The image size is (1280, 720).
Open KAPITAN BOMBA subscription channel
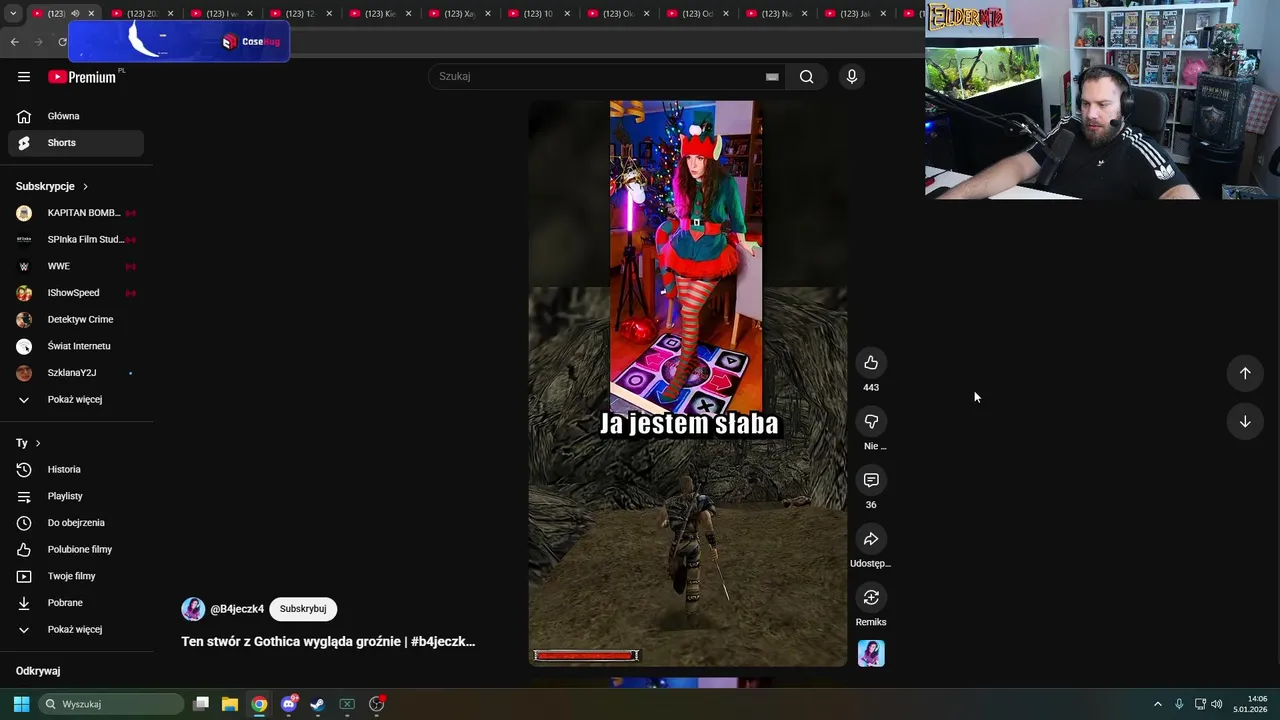click(76, 213)
